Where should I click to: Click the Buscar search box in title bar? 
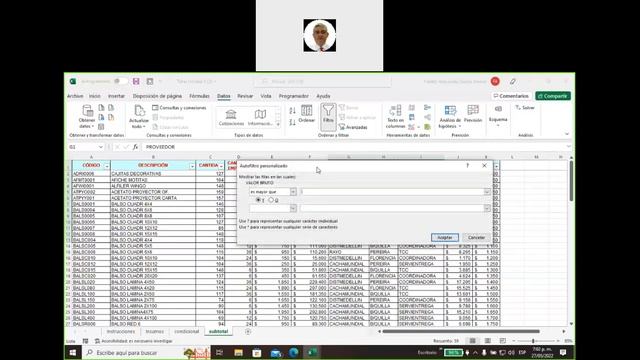(x=323, y=82)
